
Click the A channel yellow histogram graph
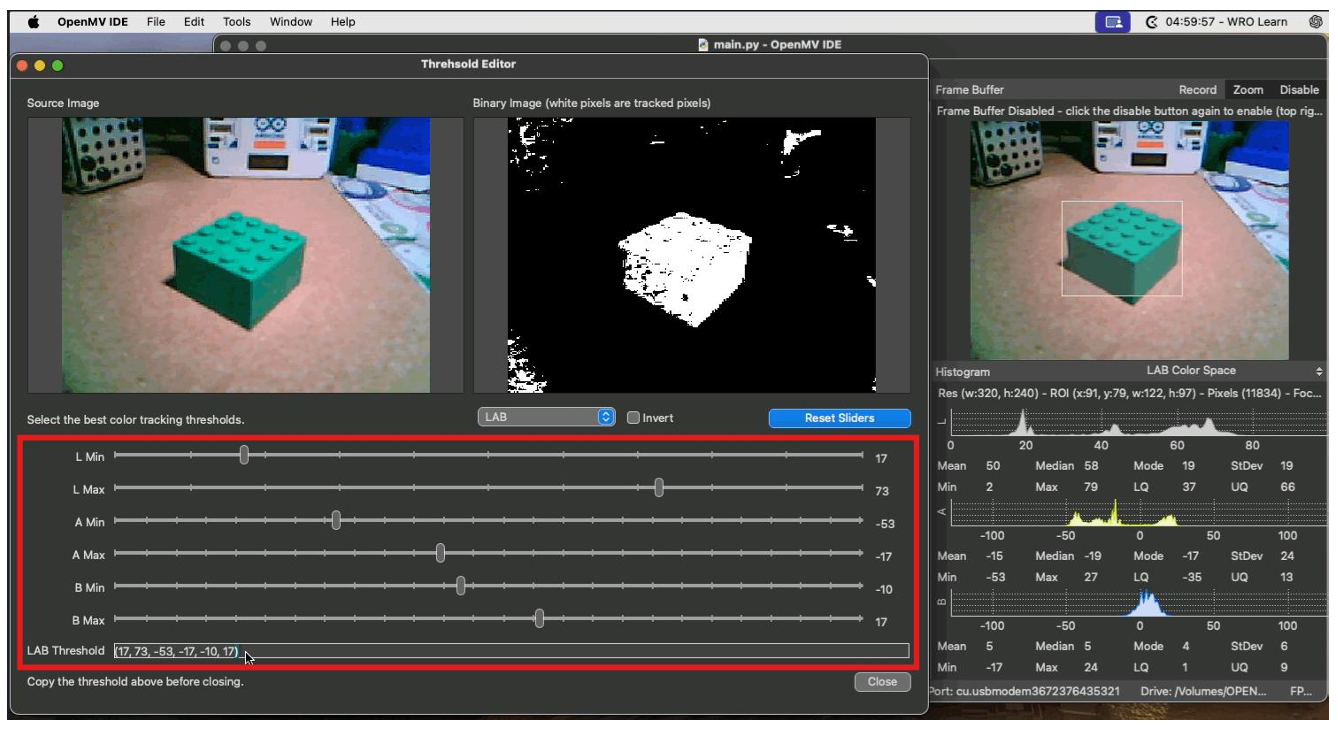coord(1138,512)
